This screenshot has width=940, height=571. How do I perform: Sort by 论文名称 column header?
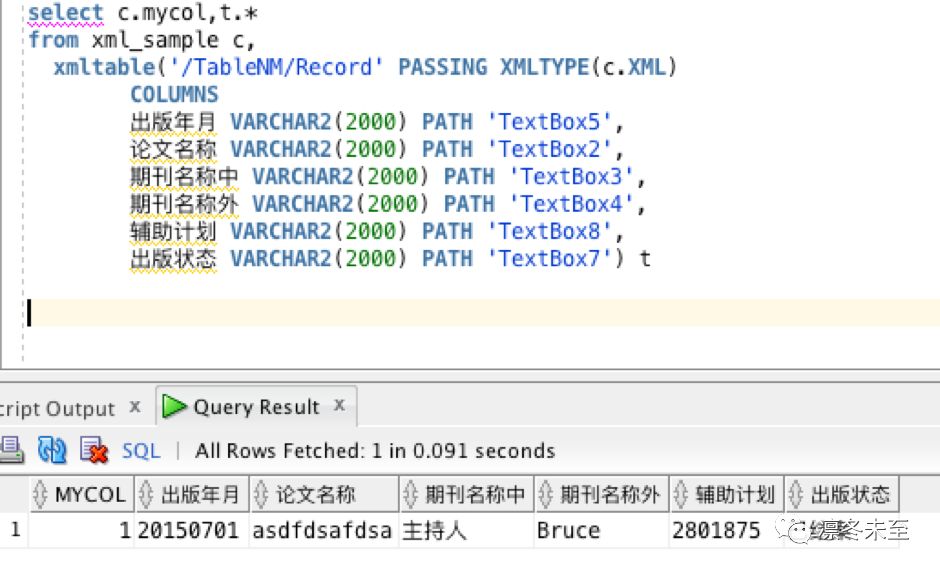coord(324,495)
